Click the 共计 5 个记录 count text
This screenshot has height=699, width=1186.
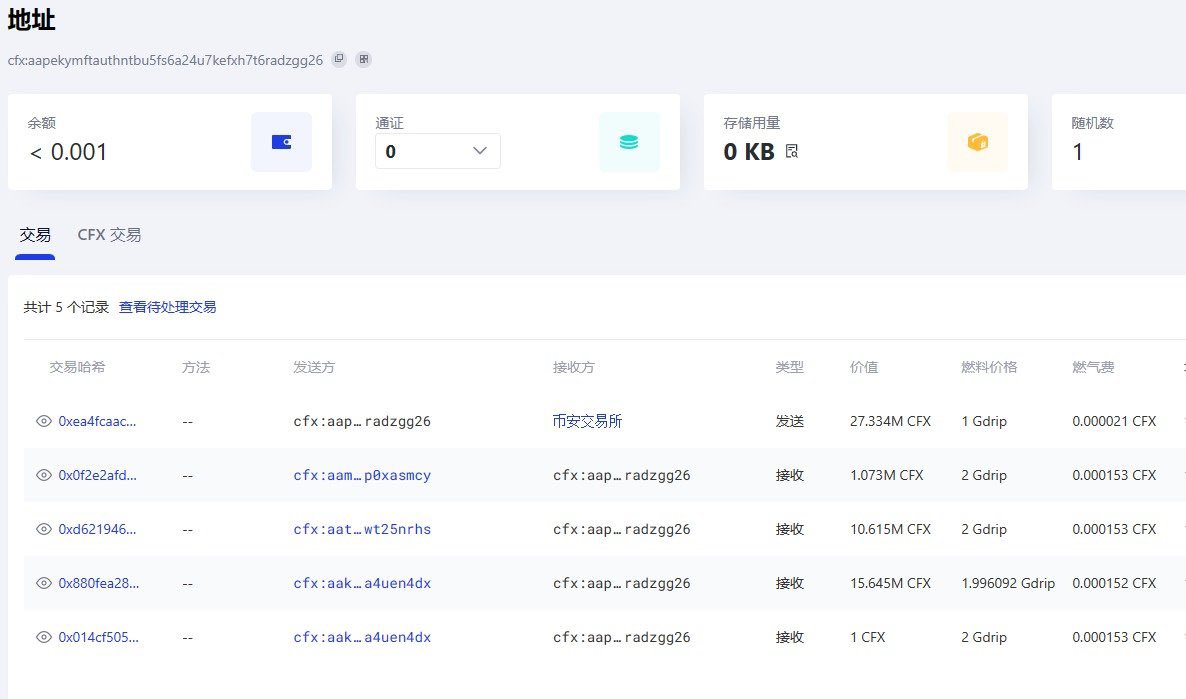(67, 307)
